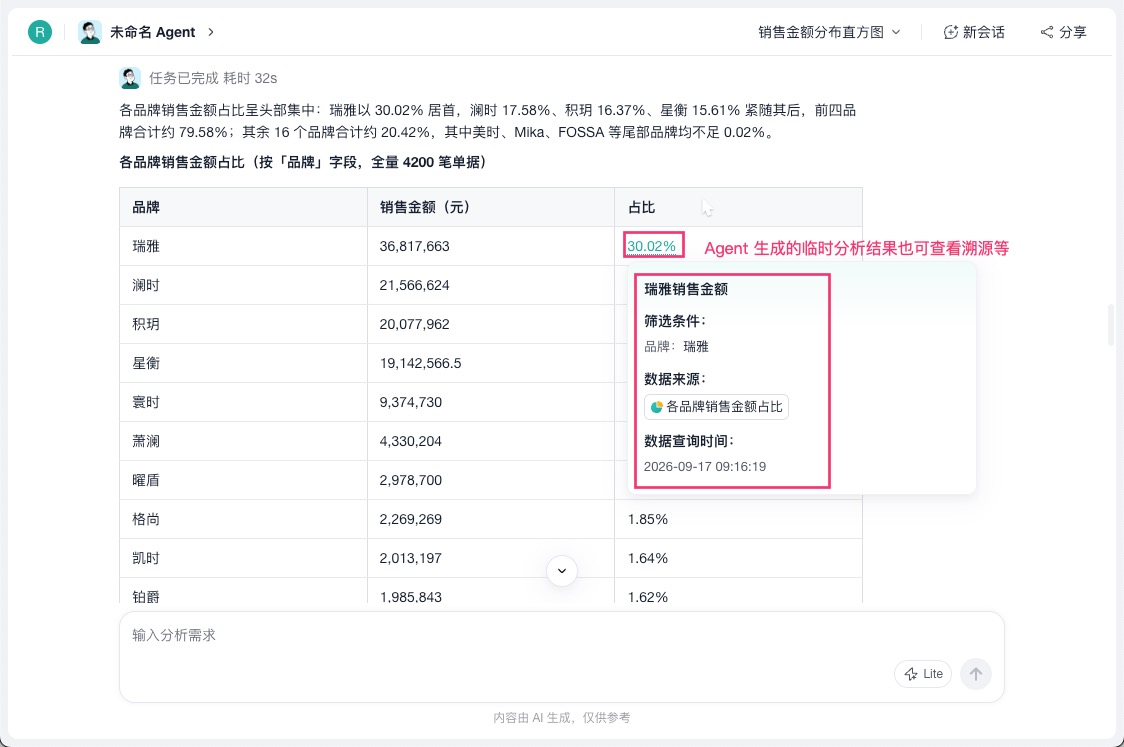Click the page vertical scrollbar thumb
The image size is (1124, 747).
1110,325
